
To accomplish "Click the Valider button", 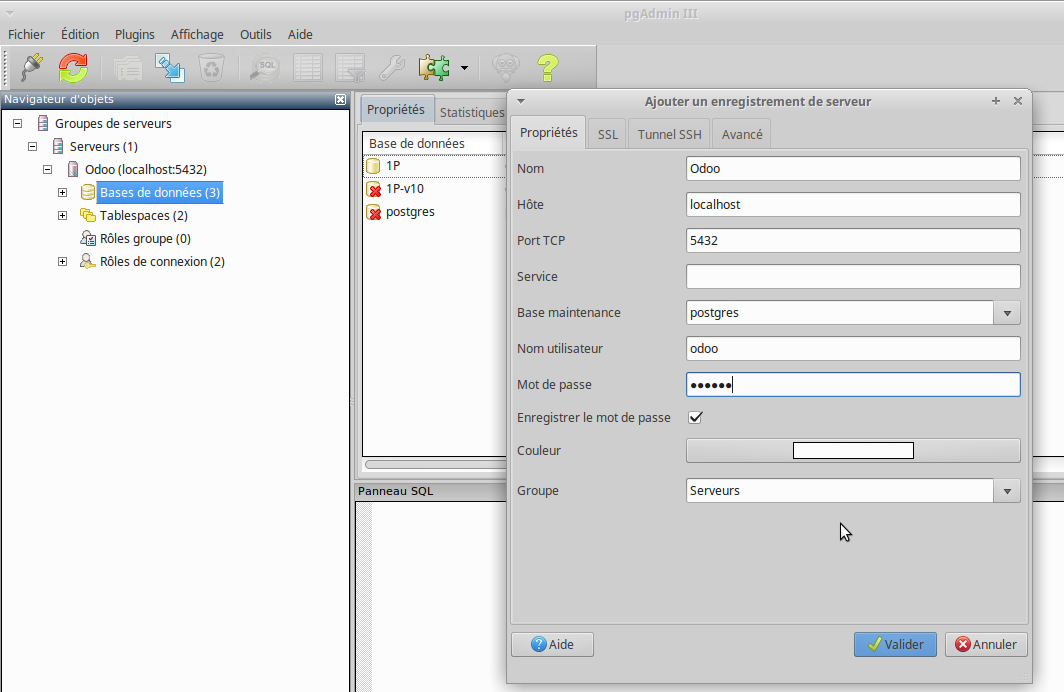I will coord(895,645).
